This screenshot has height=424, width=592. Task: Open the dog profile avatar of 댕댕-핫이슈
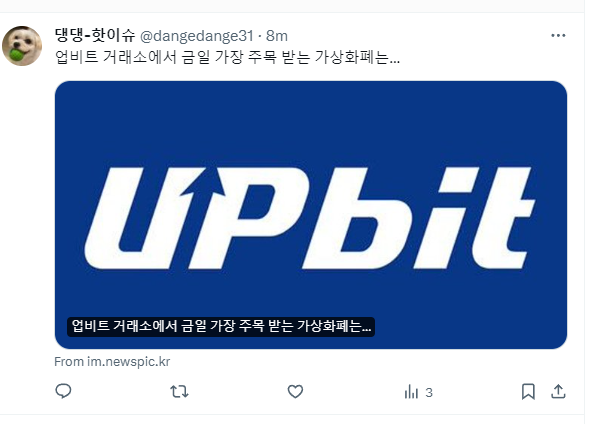(x=22, y=46)
